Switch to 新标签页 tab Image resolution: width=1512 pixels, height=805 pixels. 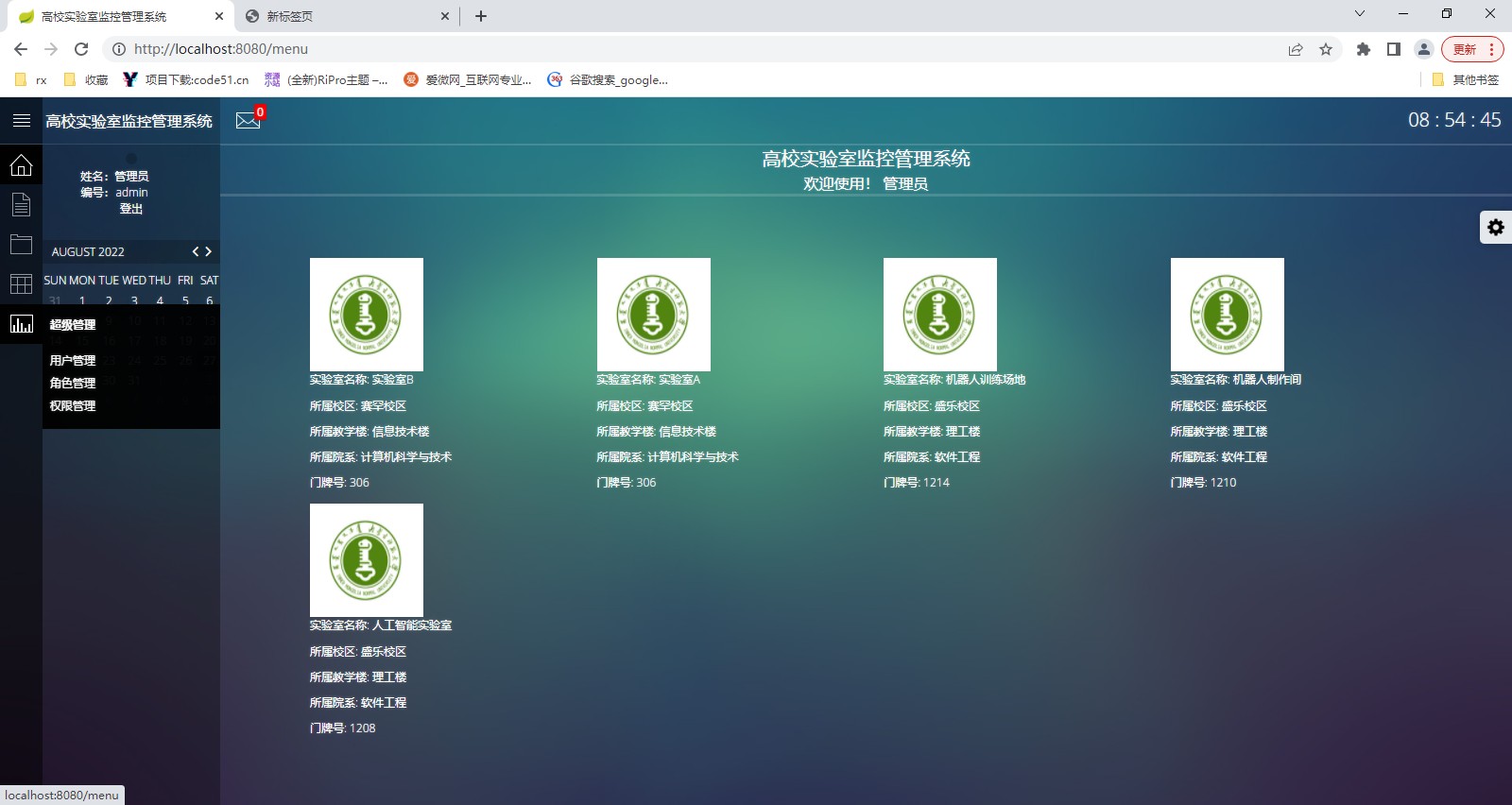(347, 16)
